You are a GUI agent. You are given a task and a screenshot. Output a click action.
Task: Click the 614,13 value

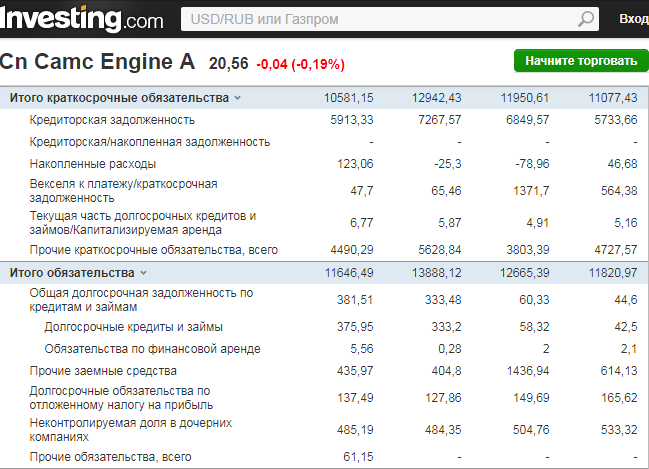(x=619, y=371)
